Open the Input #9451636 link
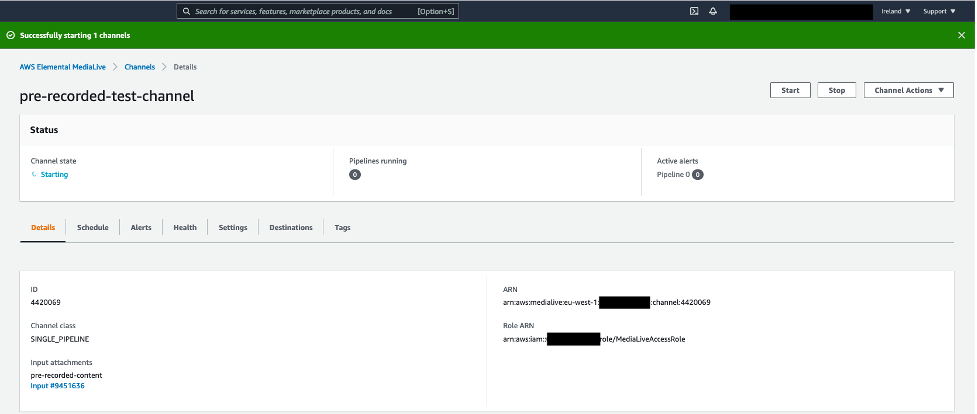The width and height of the screenshot is (977, 414). click(57, 386)
